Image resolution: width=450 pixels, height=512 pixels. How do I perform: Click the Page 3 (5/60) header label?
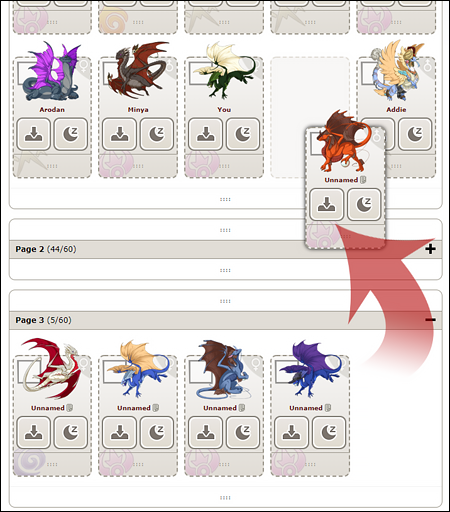(x=43, y=320)
